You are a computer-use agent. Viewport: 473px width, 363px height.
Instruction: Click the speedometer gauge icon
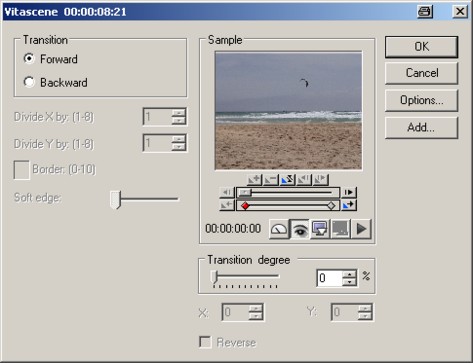click(x=279, y=229)
